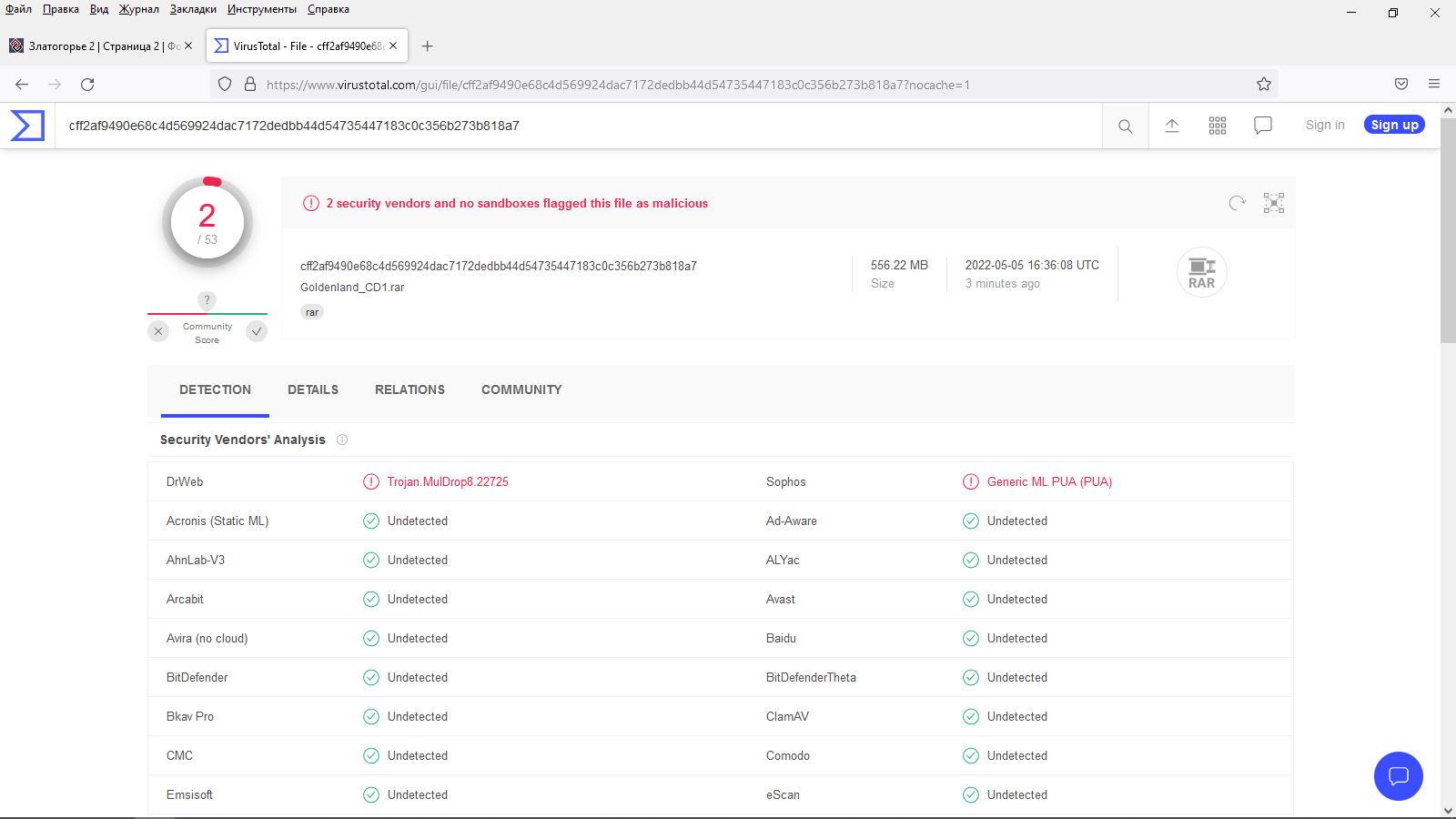Open the apps grid icon
The width and height of the screenshot is (1456, 819).
(1218, 126)
